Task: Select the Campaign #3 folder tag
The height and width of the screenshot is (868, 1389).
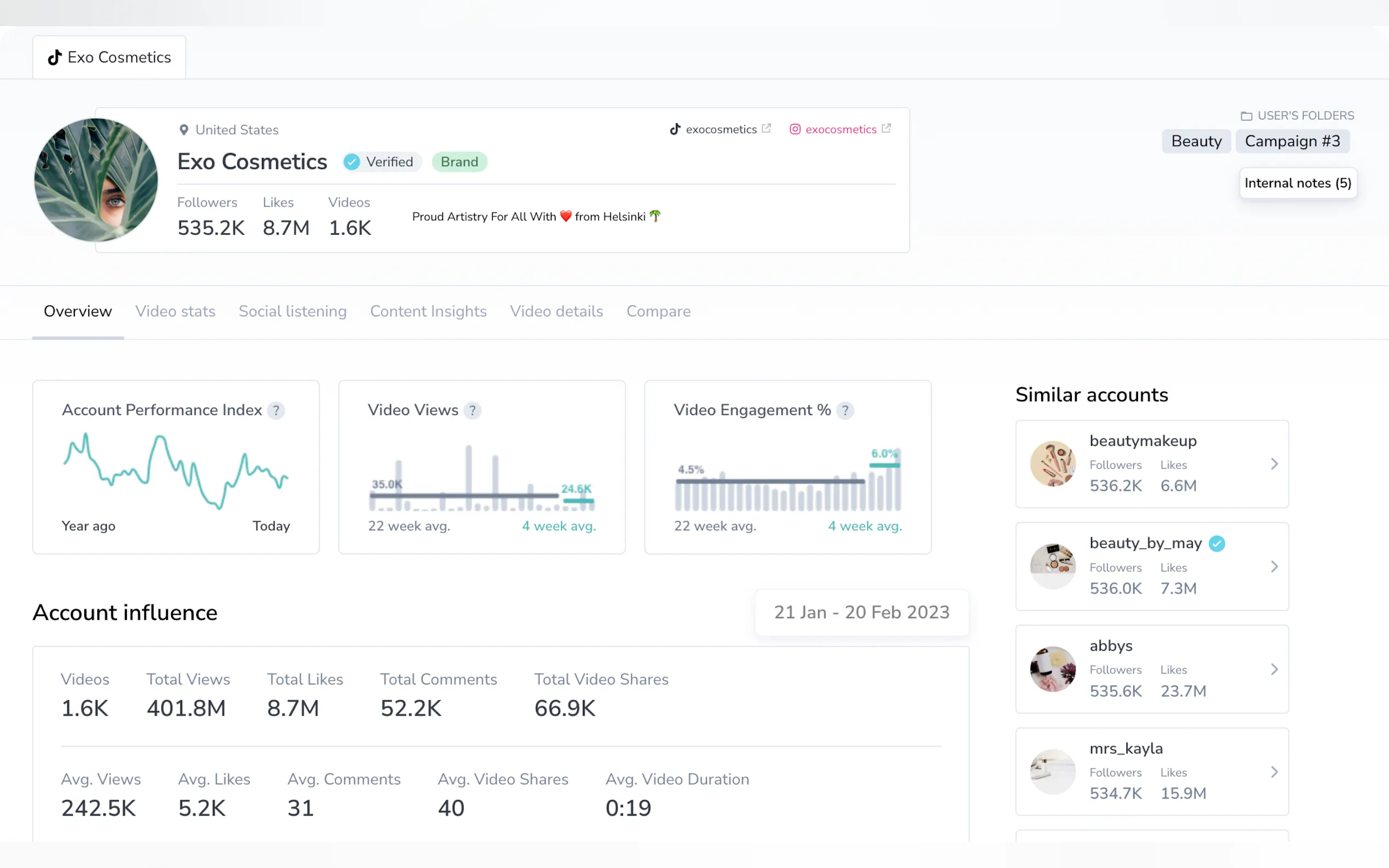Action: (x=1292, y=141)
